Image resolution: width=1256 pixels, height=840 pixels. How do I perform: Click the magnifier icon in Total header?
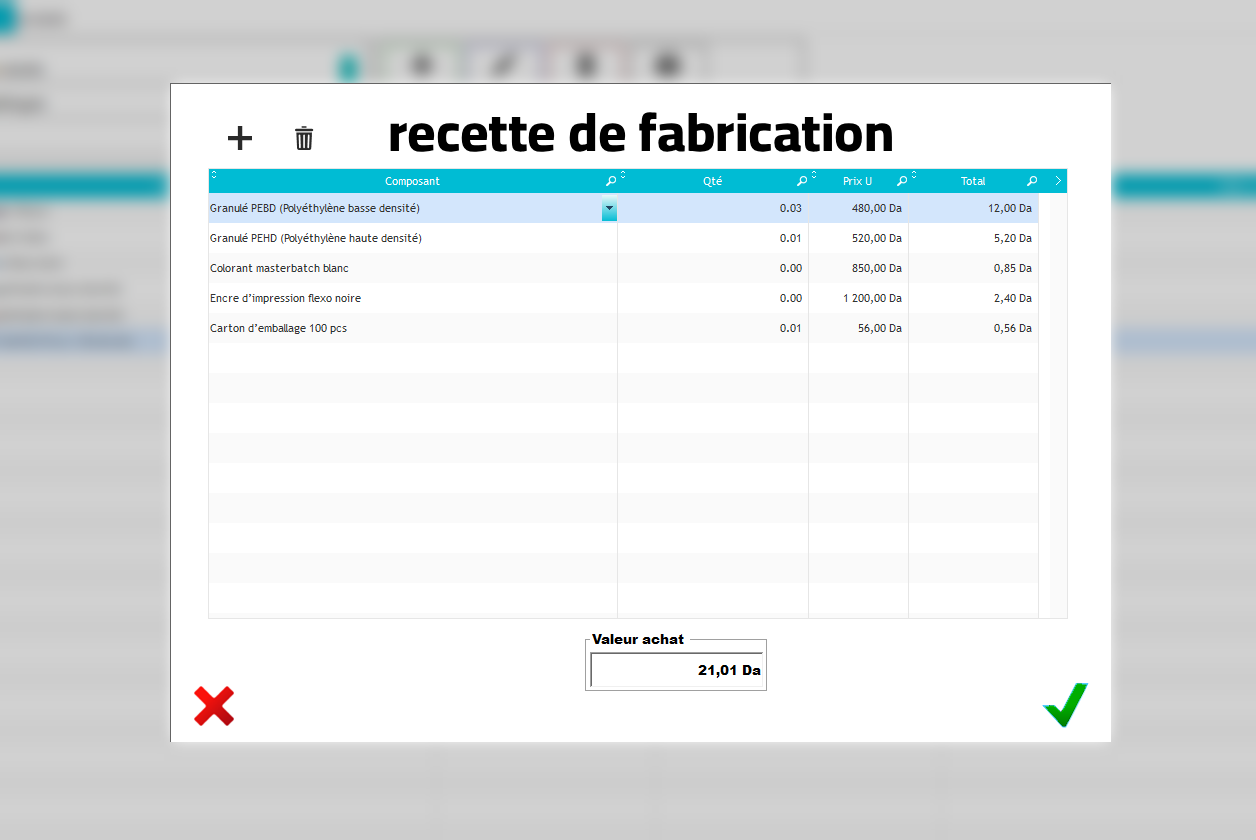tap(1031, 181)
